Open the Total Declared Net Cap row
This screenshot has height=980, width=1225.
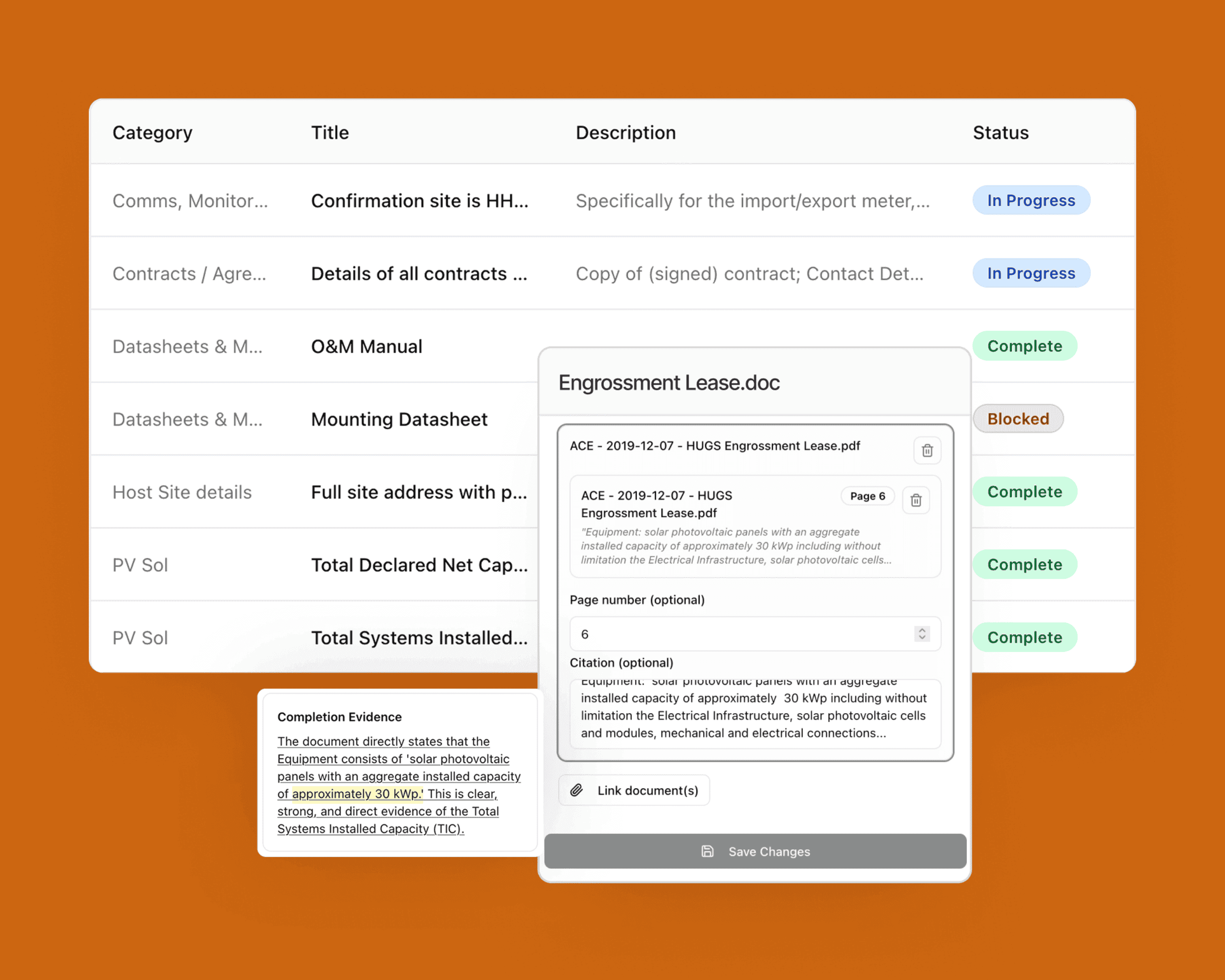point(419,565)
